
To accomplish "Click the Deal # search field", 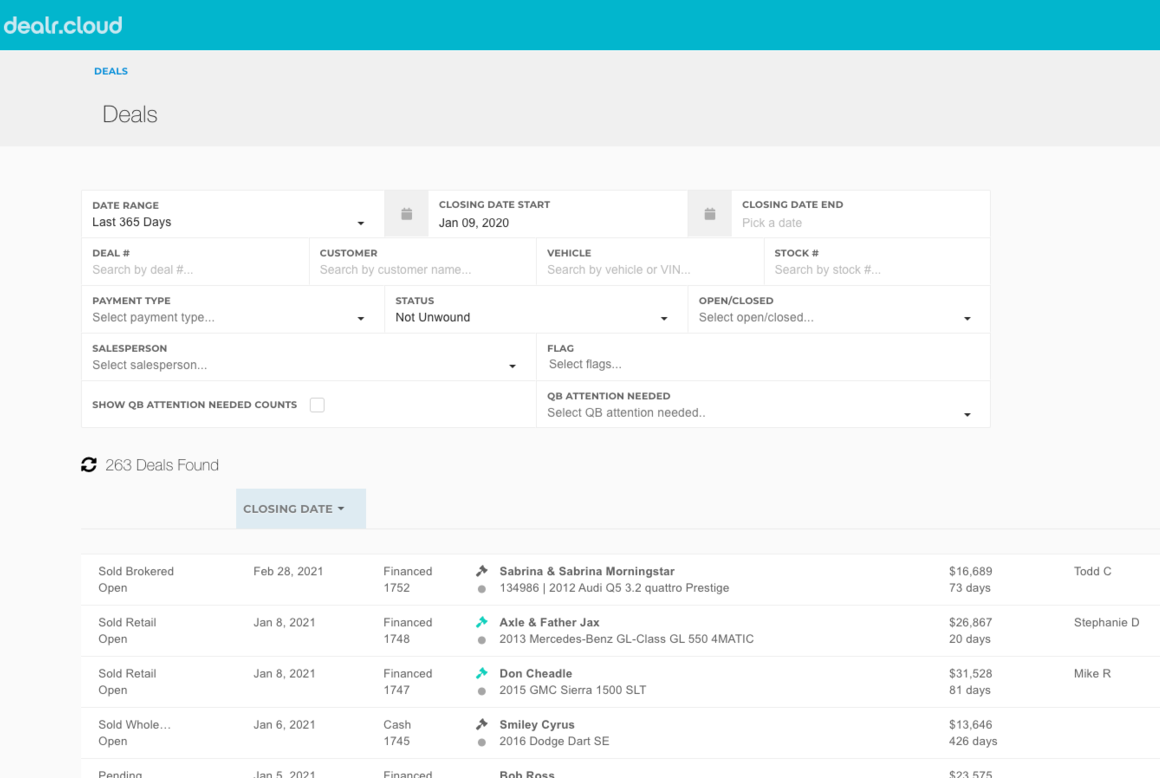I will [195, 262].
